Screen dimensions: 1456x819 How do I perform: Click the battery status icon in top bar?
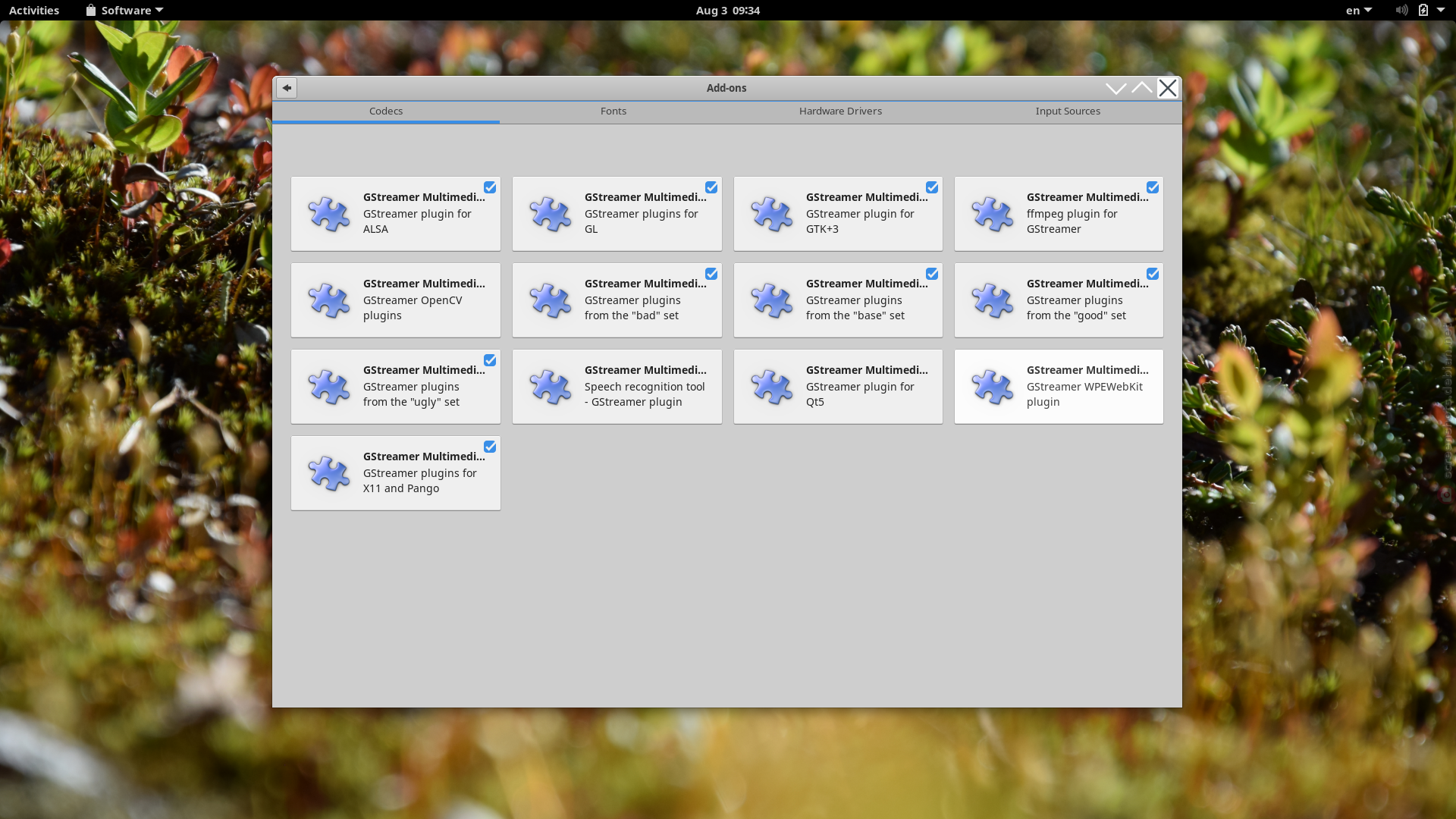click(x=1423, y=10)
